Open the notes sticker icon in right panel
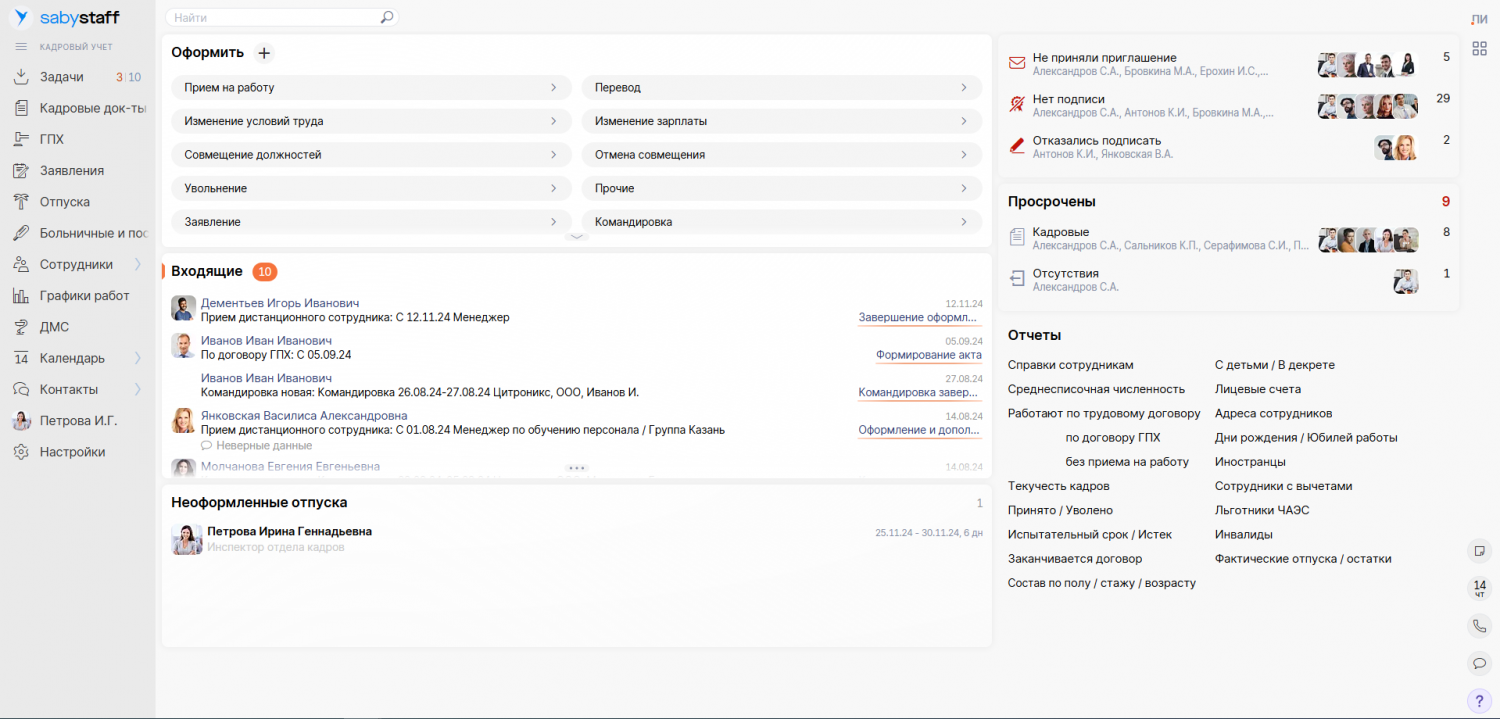Viewport: 1500px width, 719px height. [x=1479, y=550]
